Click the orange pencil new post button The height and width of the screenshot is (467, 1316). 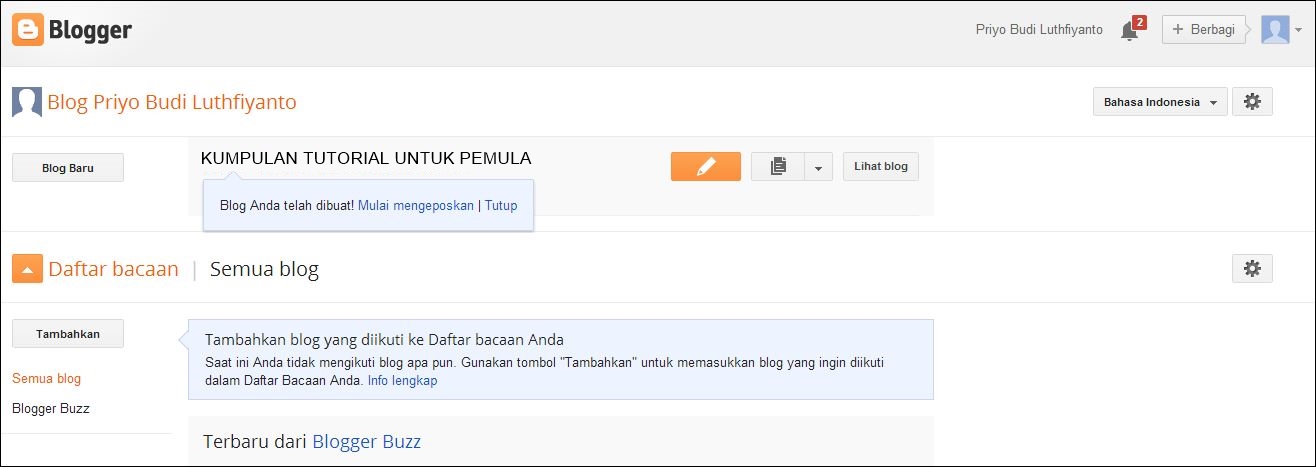coord(706,167)
